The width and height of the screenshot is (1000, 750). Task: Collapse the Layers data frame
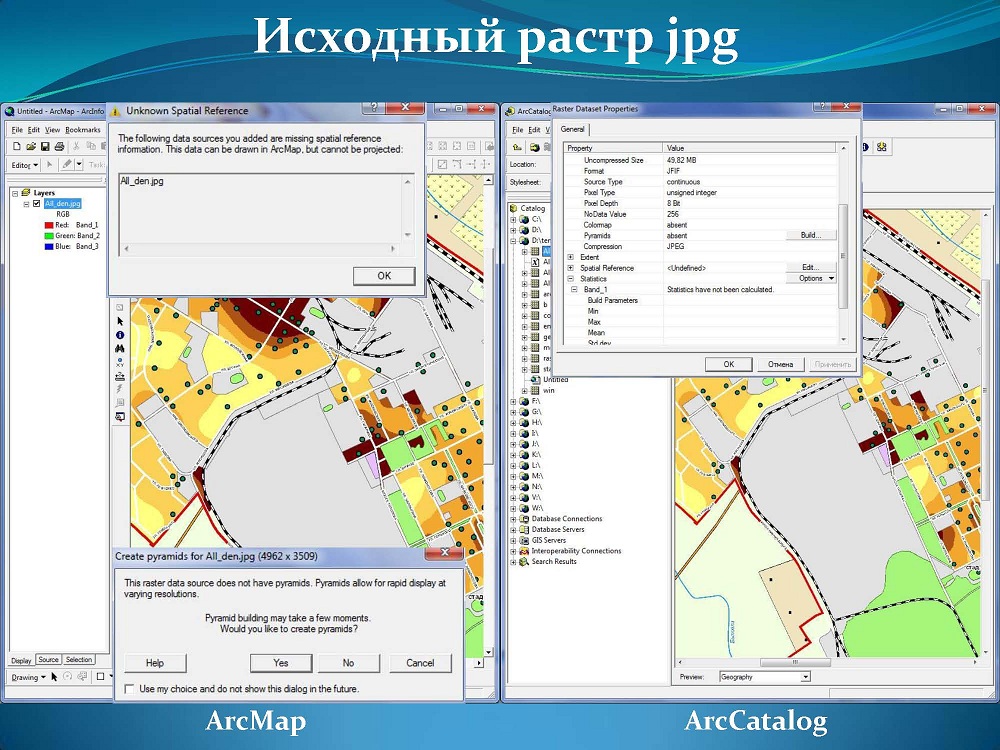[x=15, y=193]
